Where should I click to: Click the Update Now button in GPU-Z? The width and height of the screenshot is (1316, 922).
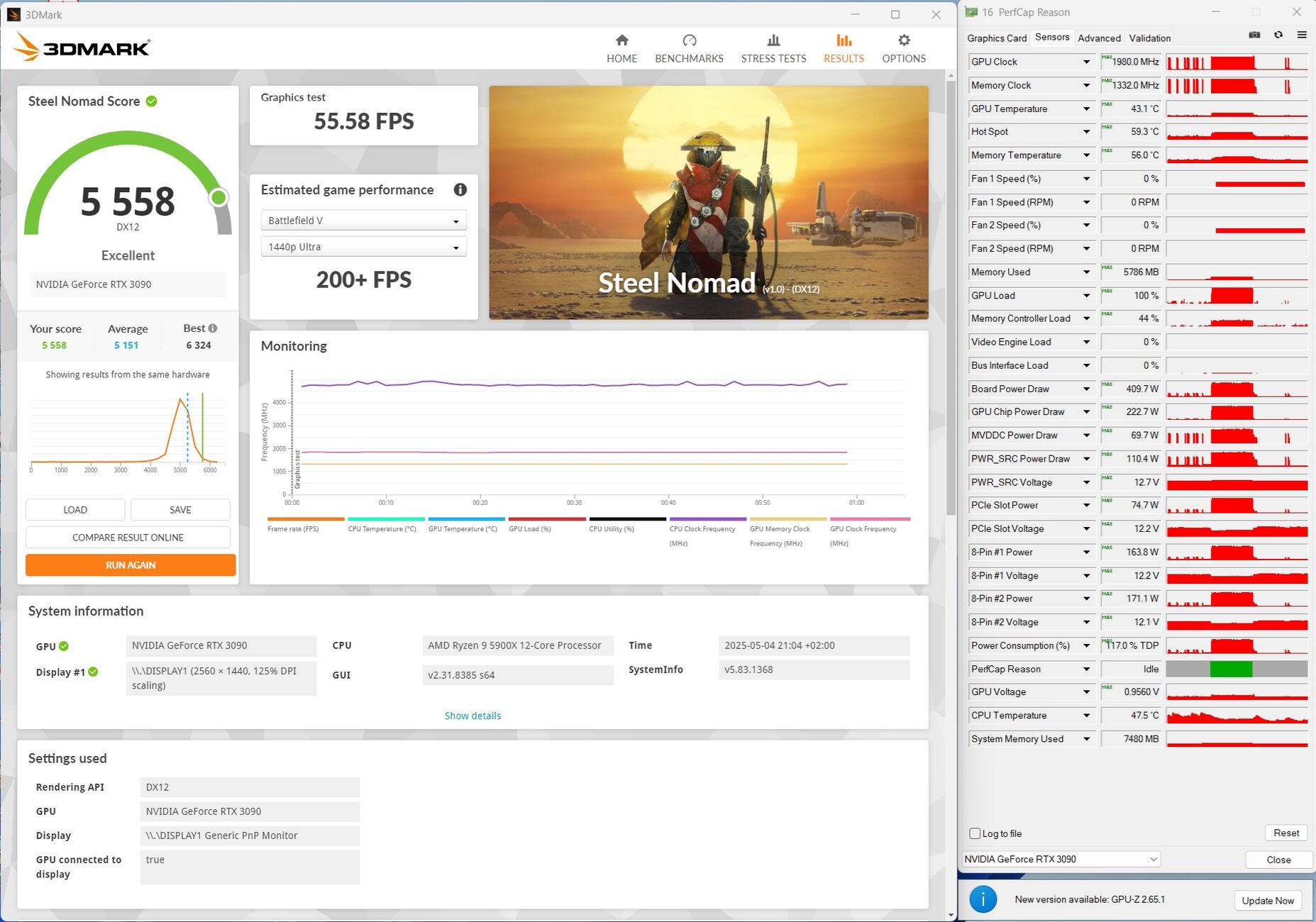[x=1268, y=901]
